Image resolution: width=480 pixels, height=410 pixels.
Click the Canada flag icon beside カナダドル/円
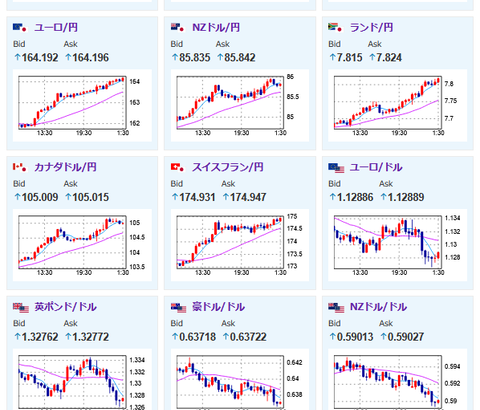click(x=20, y=167)
